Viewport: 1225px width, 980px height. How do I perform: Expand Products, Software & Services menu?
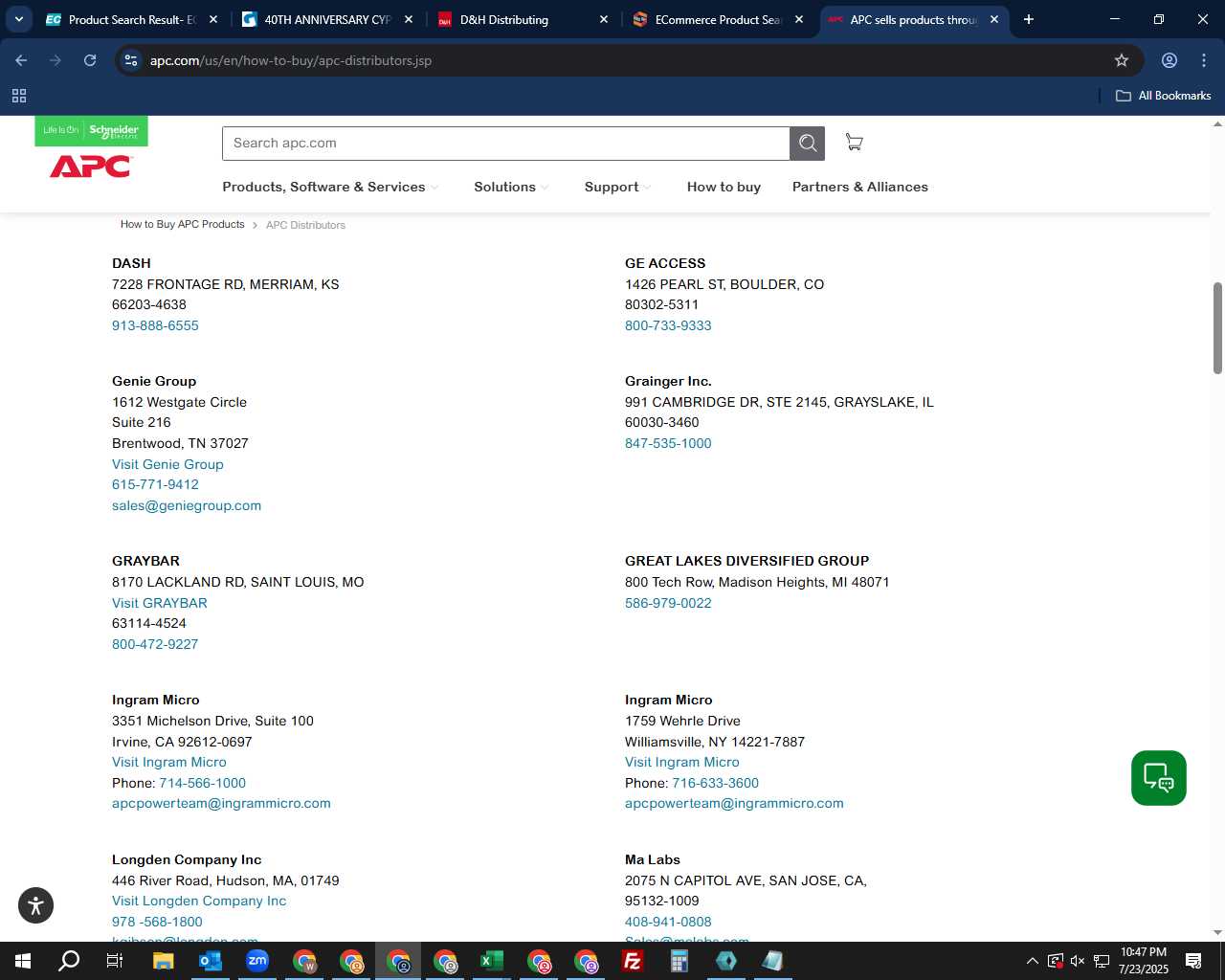point(330,187)
